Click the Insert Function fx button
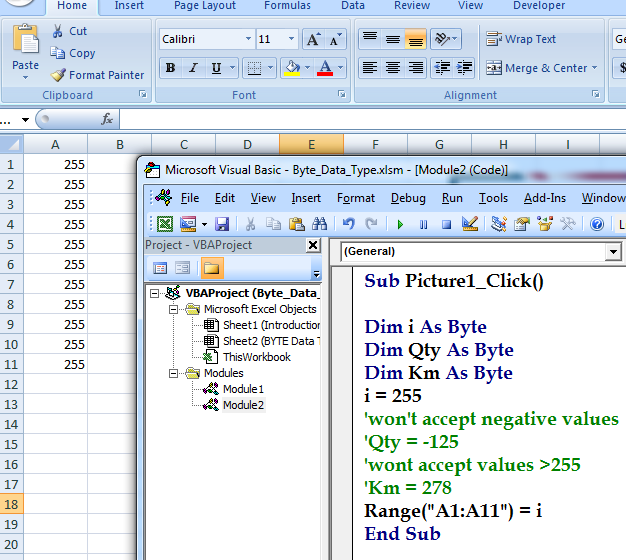The height and width of the screenshot is (560, 632). [107, 119]
